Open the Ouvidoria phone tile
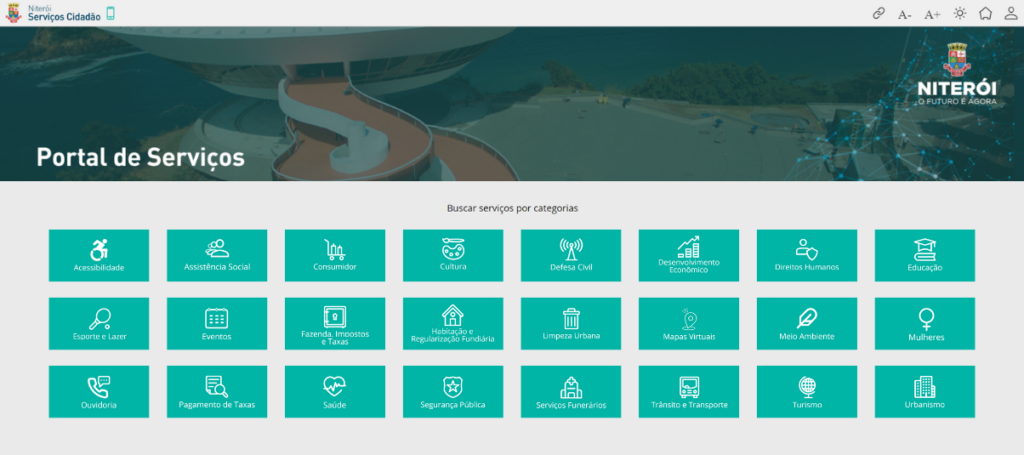This screenshot has width=1024, height=455. tap(99, 392)
